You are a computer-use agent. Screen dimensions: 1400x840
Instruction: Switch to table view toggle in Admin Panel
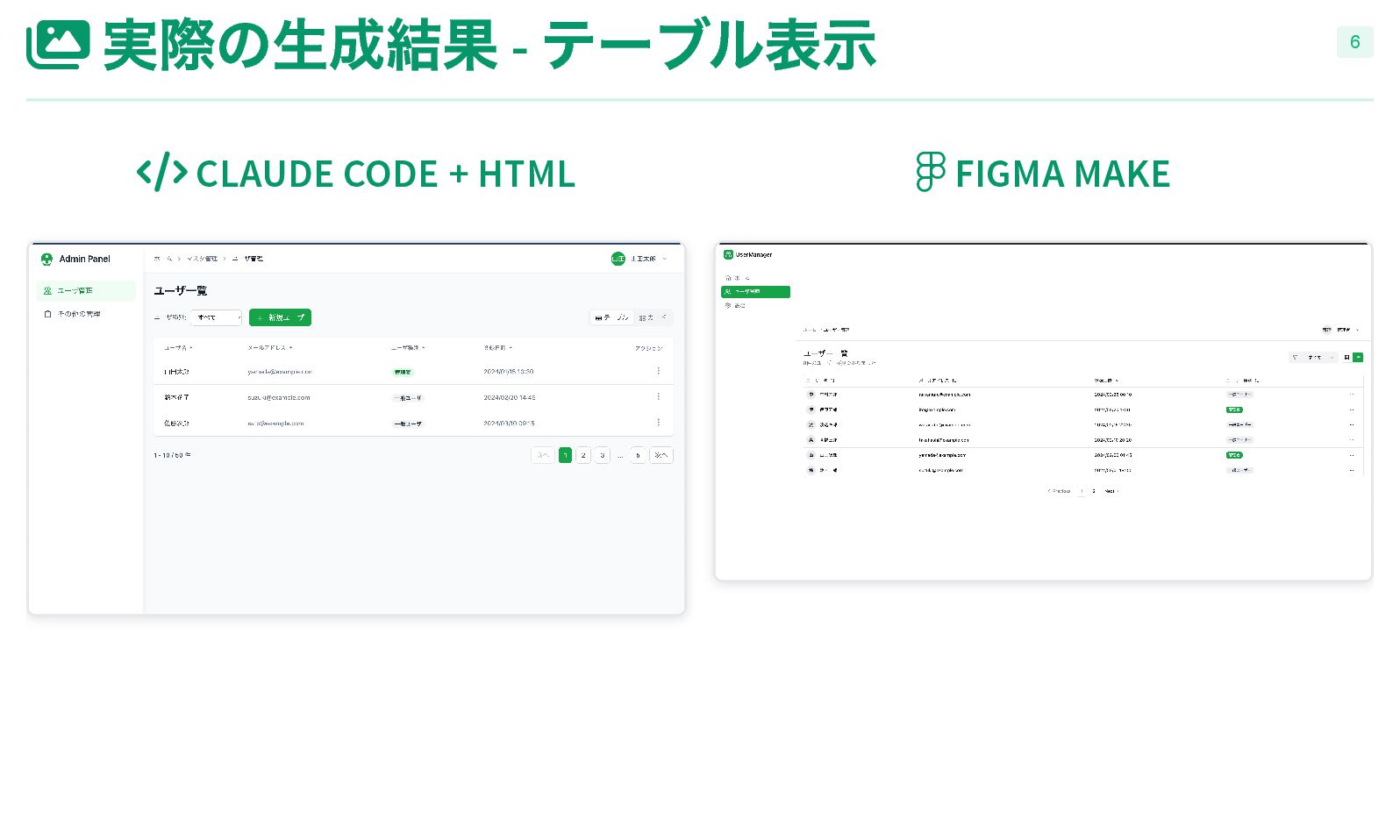(x=611, y=317)
